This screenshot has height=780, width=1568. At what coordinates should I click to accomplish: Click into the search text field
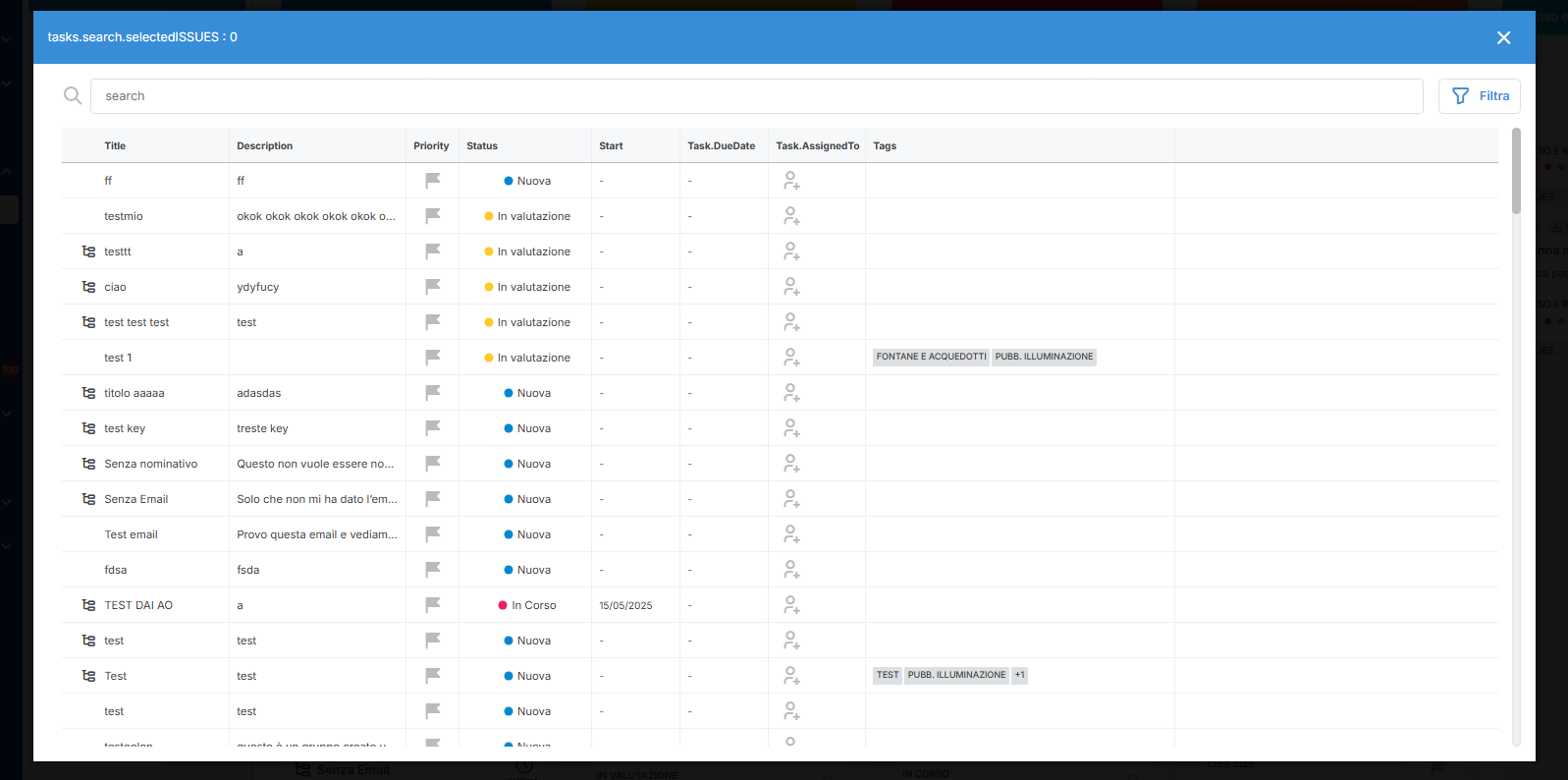point(756,96)
